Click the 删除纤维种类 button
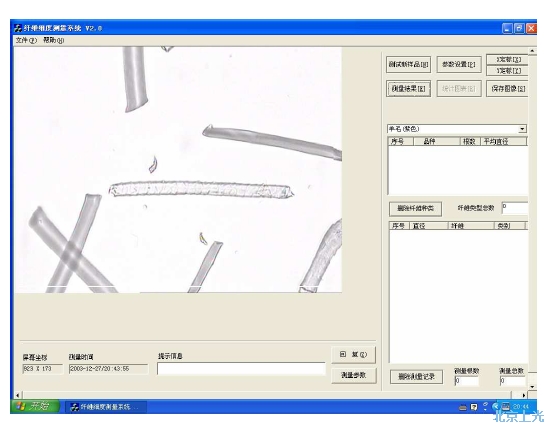 415,209
